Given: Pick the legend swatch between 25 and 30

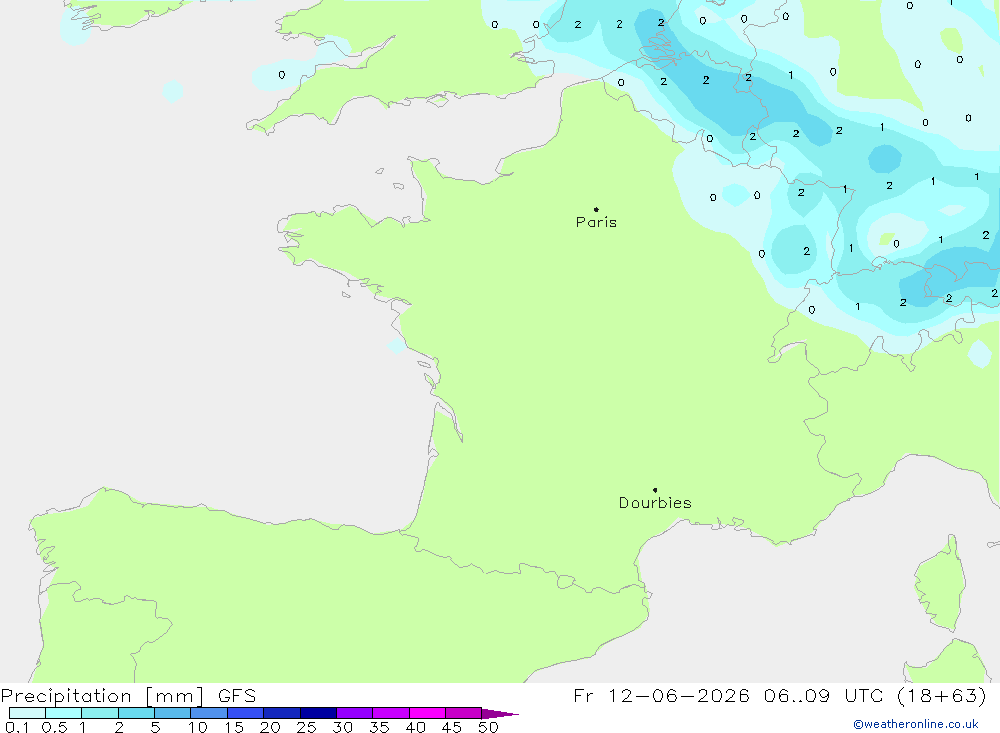Looking at the screenshot, I should 318,713.
